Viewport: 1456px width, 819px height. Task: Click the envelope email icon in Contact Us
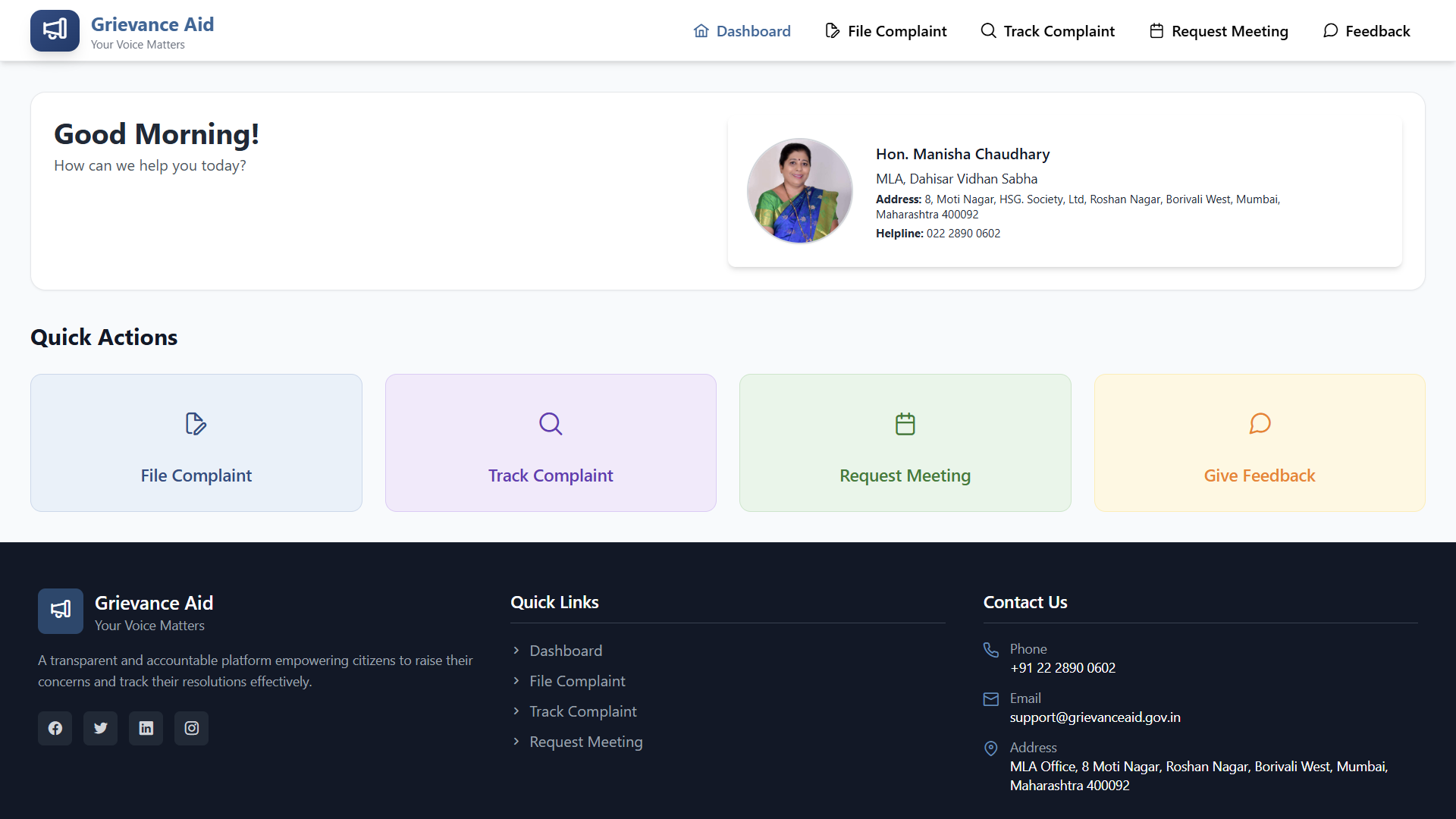pyautogui.click(x=991, y=699)
